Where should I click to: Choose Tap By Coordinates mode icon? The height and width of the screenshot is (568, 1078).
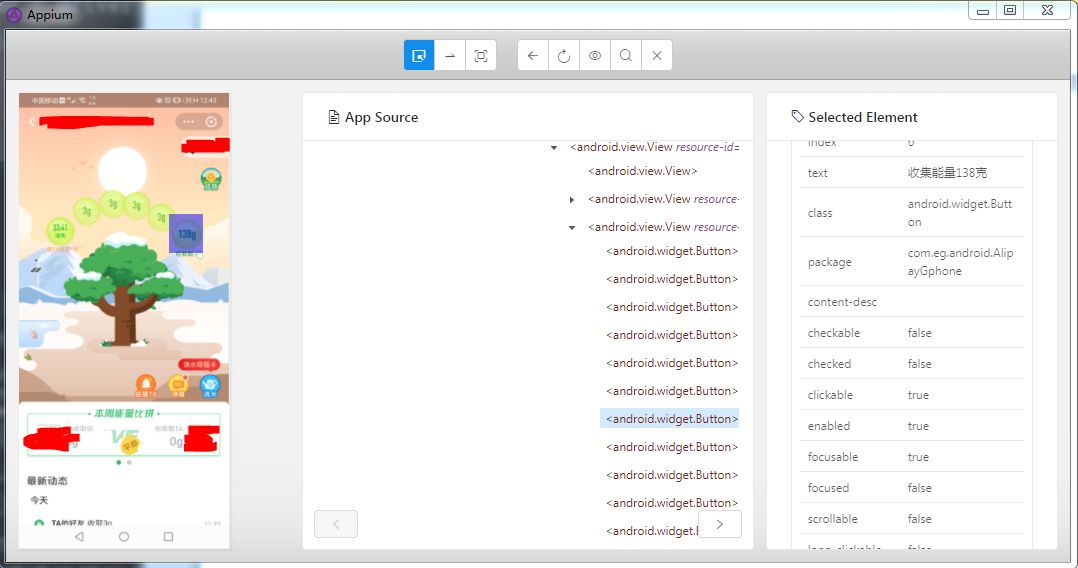click(481, 56)
